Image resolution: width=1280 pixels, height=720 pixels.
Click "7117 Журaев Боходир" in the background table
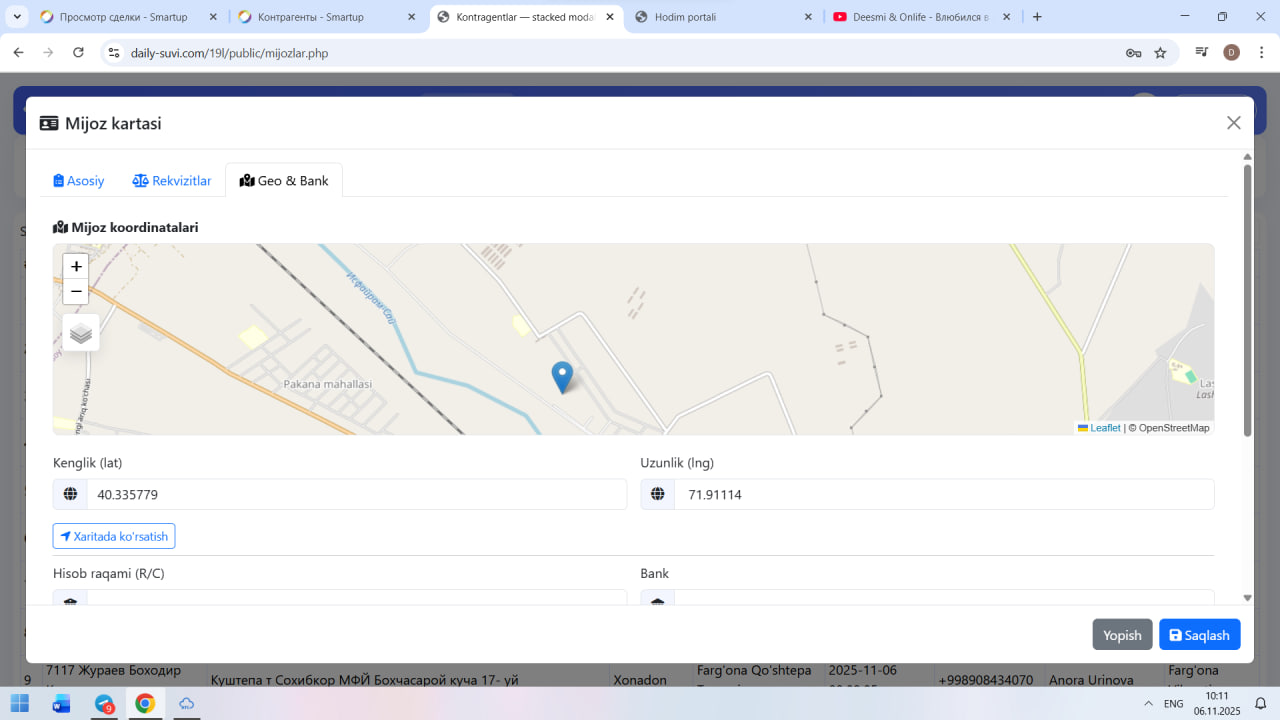point(114,669)
